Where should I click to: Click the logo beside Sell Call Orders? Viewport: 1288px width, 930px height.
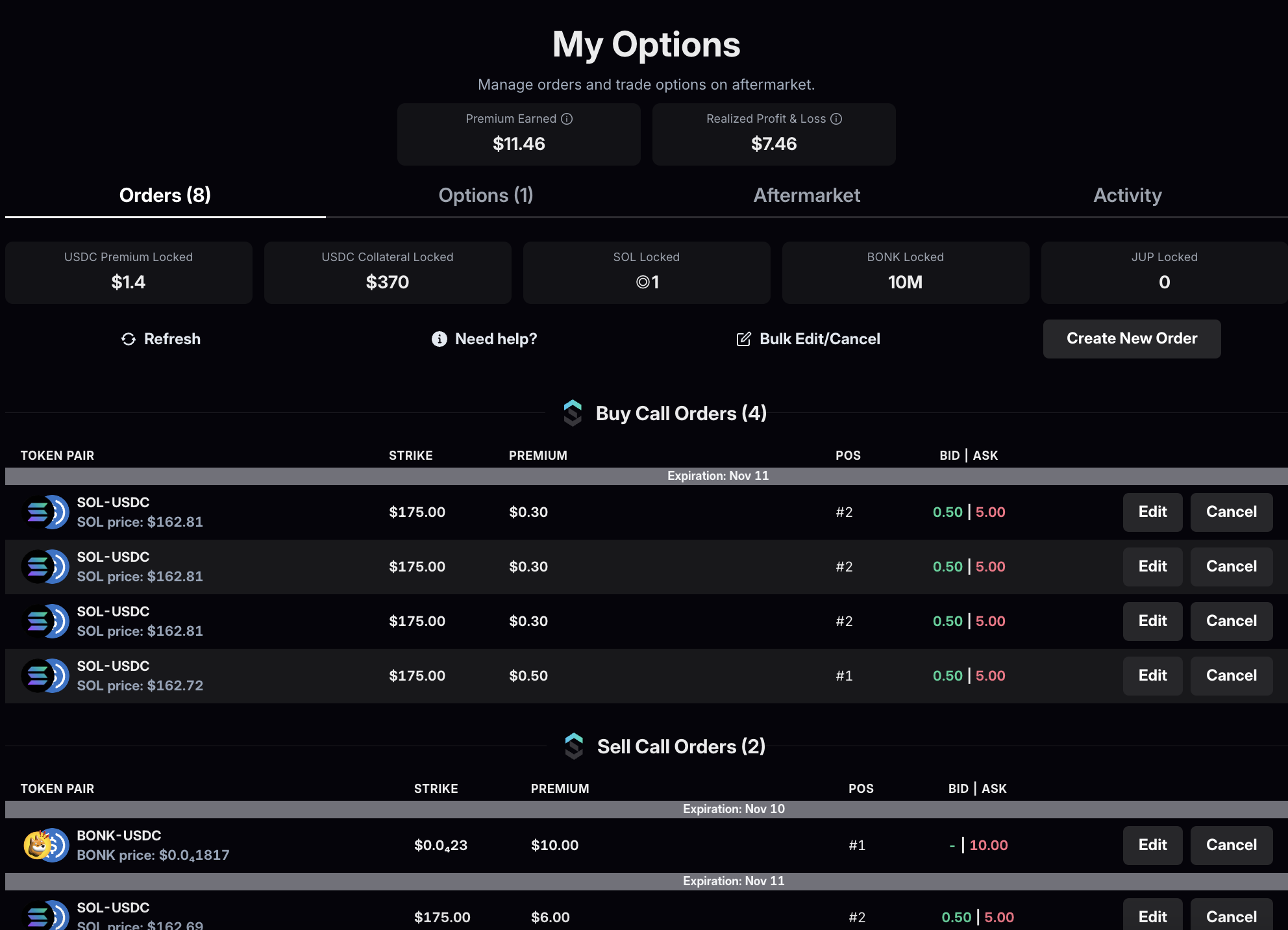click(x=574, y=746)
